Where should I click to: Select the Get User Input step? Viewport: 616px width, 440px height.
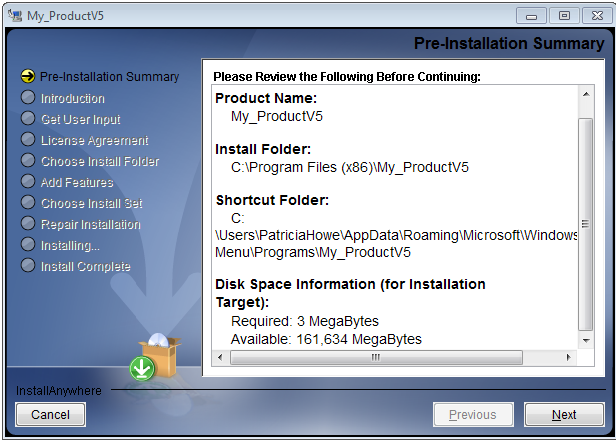coord(80,119)
